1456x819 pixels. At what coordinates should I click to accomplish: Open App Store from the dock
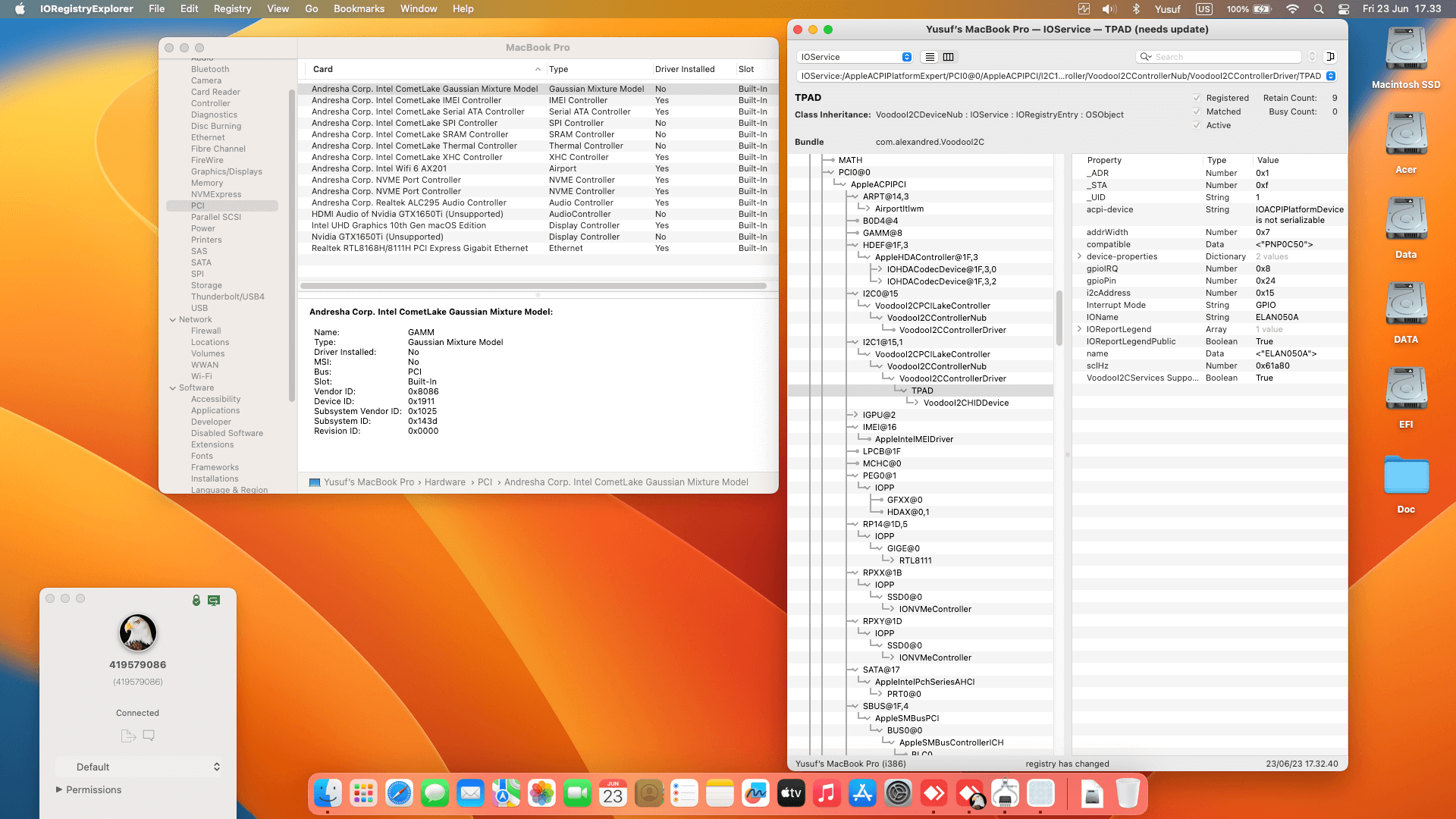862,794
